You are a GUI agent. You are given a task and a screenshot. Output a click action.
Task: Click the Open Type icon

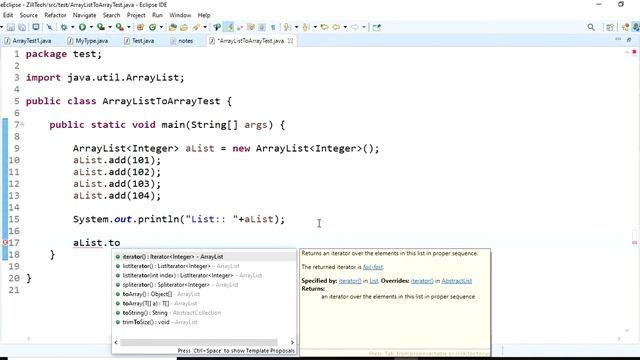[x=173, y=27]
